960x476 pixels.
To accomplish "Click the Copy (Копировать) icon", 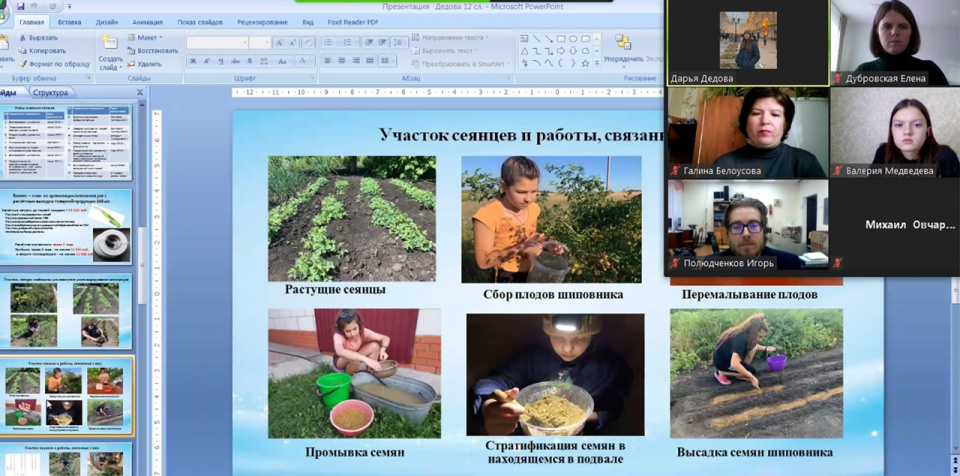I will click(21, 50).
